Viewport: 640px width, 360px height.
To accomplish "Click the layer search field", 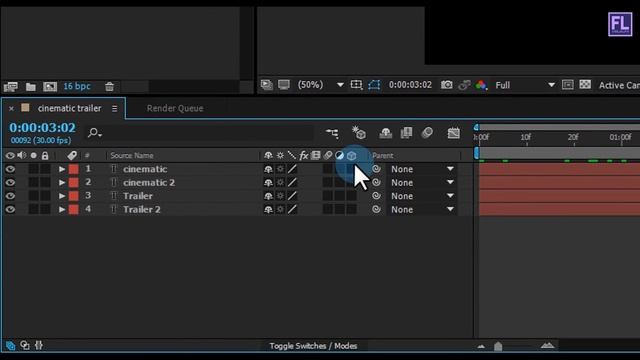I will pyautogui.click(x=200, y=133).
